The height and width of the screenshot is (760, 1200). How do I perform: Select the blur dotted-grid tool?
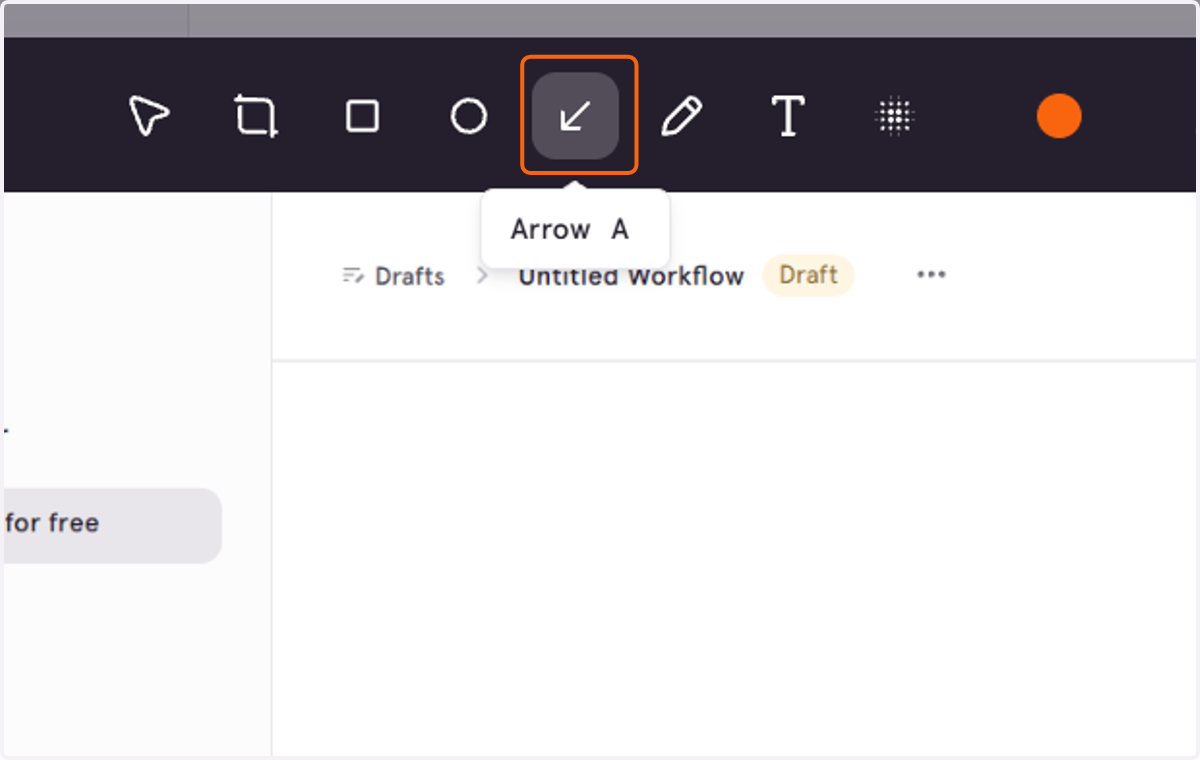click(x=895, y=116)
